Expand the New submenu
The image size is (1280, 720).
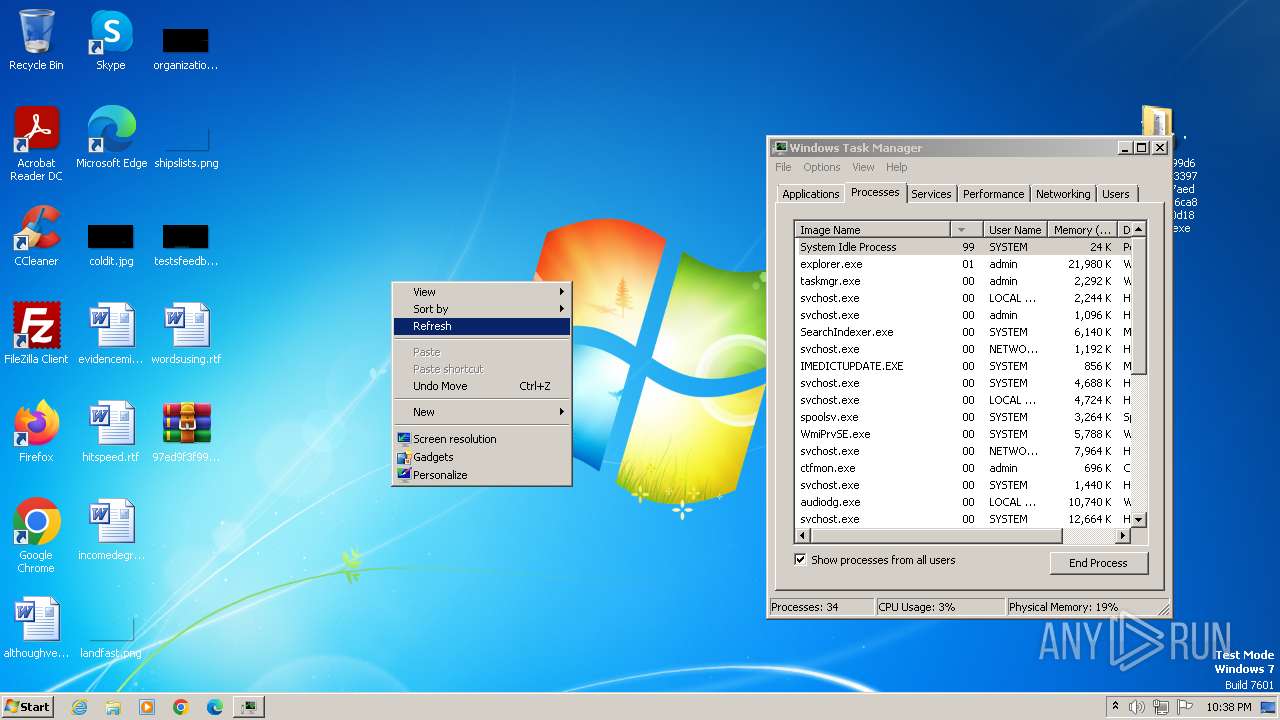(482, 412)
